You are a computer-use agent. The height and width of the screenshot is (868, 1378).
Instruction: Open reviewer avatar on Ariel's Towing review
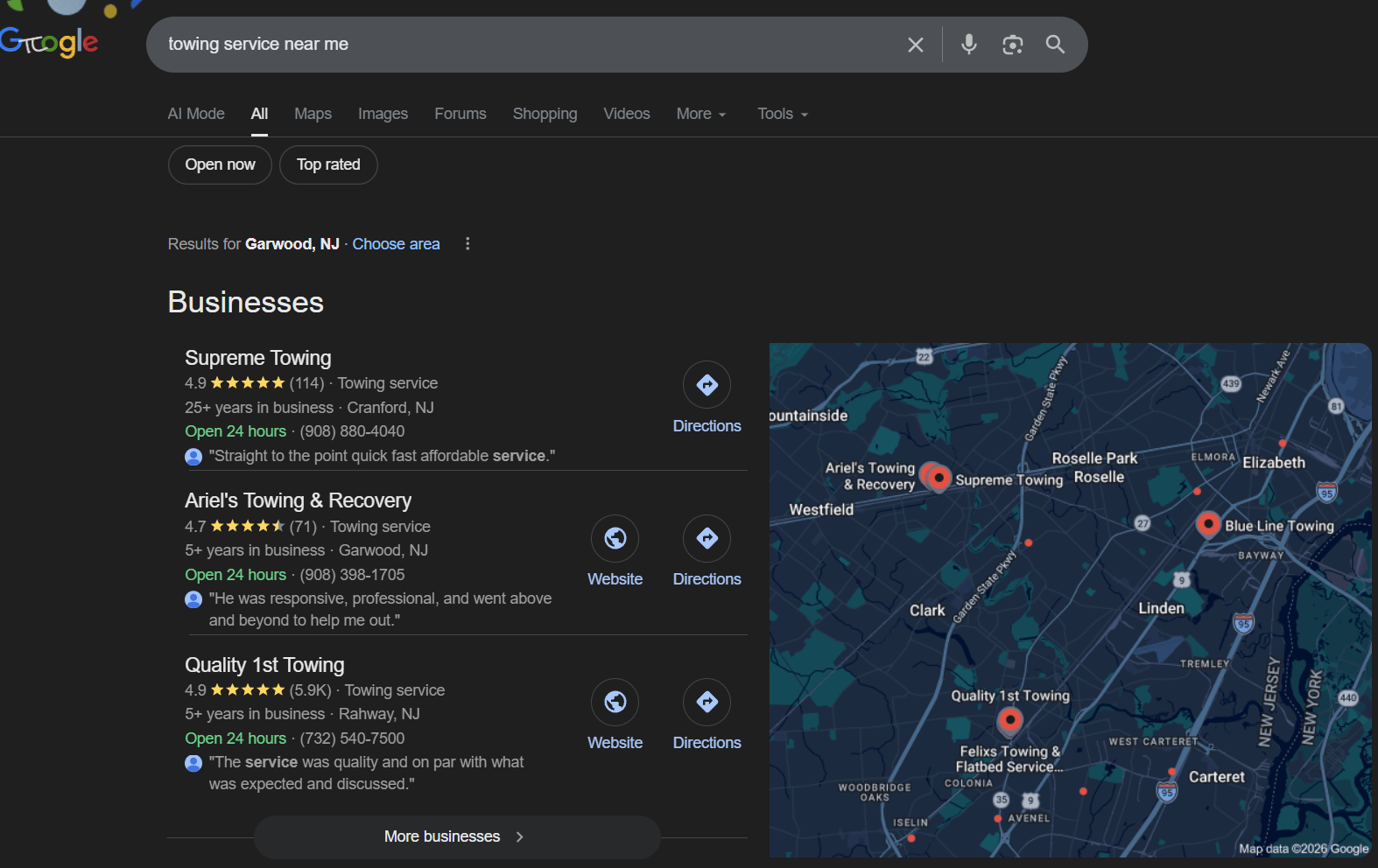pos(193,599)
